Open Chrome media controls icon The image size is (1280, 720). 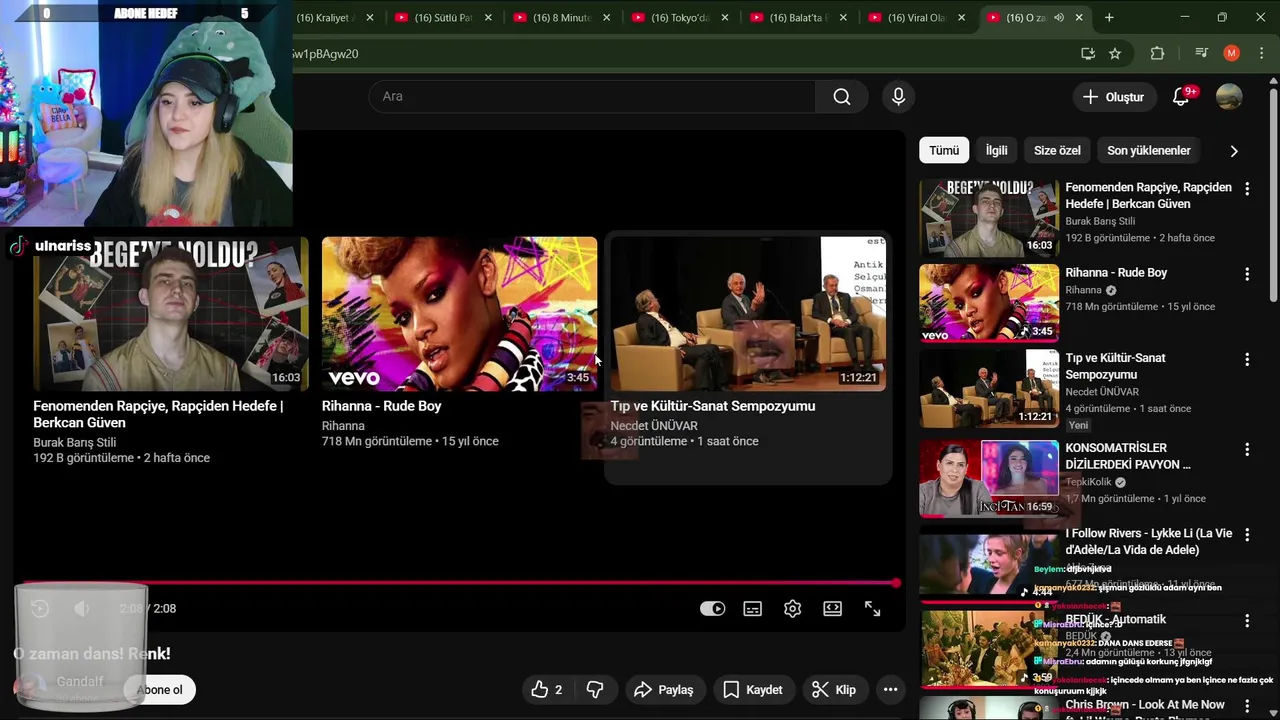coord(1201,54)
